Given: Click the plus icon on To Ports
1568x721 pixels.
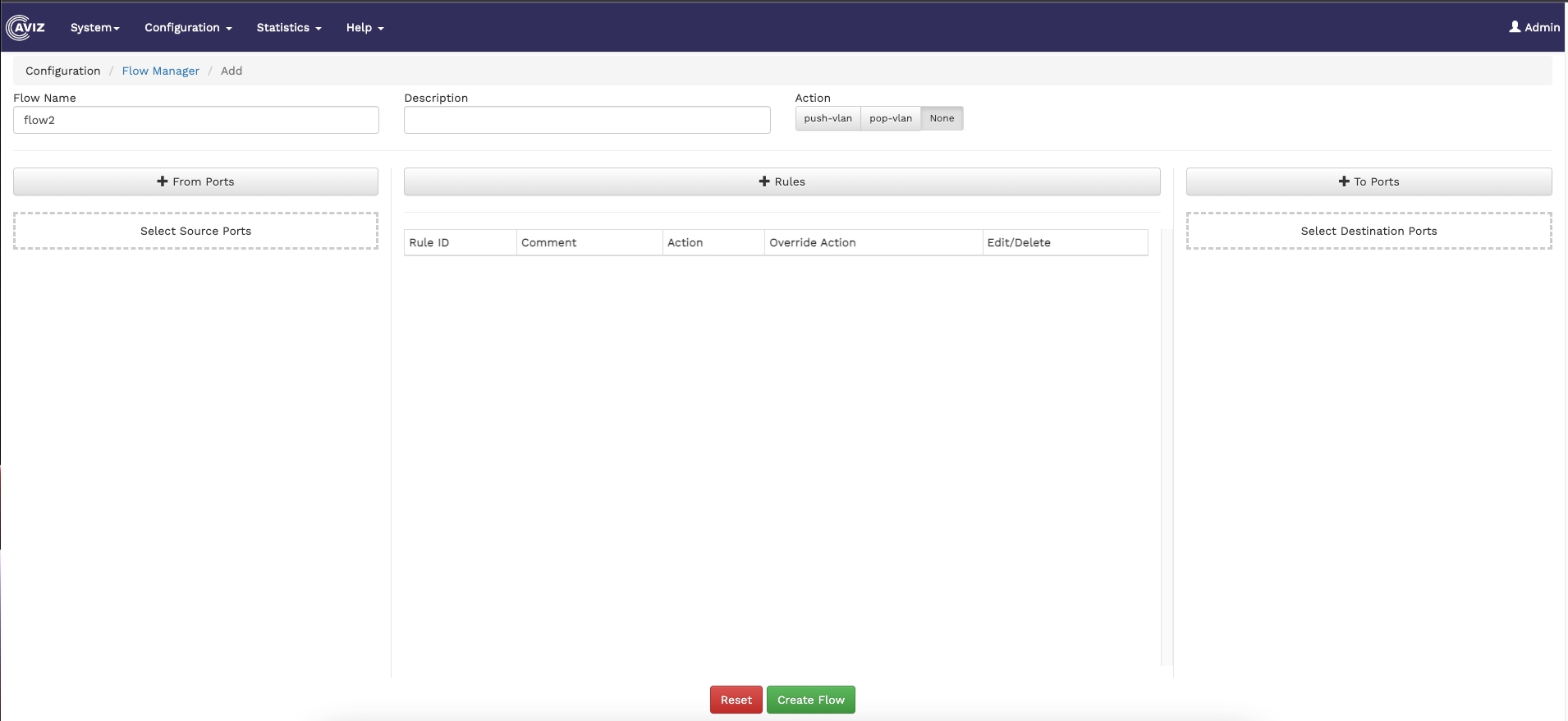Looking at the screenshot, I should [1344, 181].
